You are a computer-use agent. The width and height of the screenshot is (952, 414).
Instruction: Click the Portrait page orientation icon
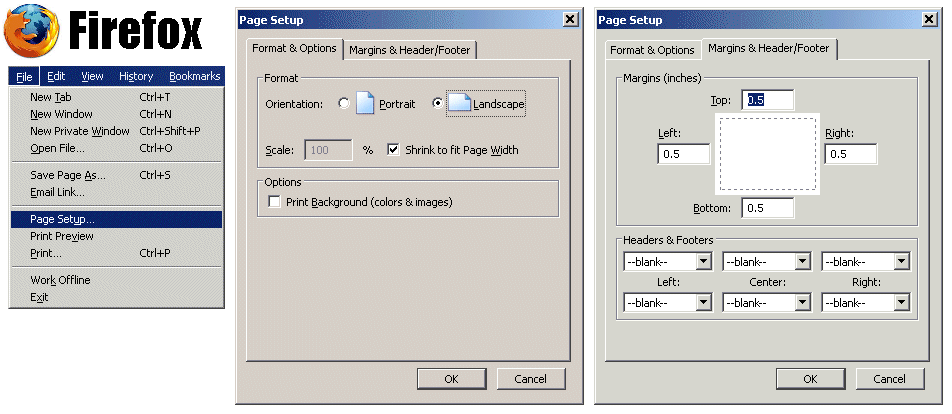(x=365, y=103)
